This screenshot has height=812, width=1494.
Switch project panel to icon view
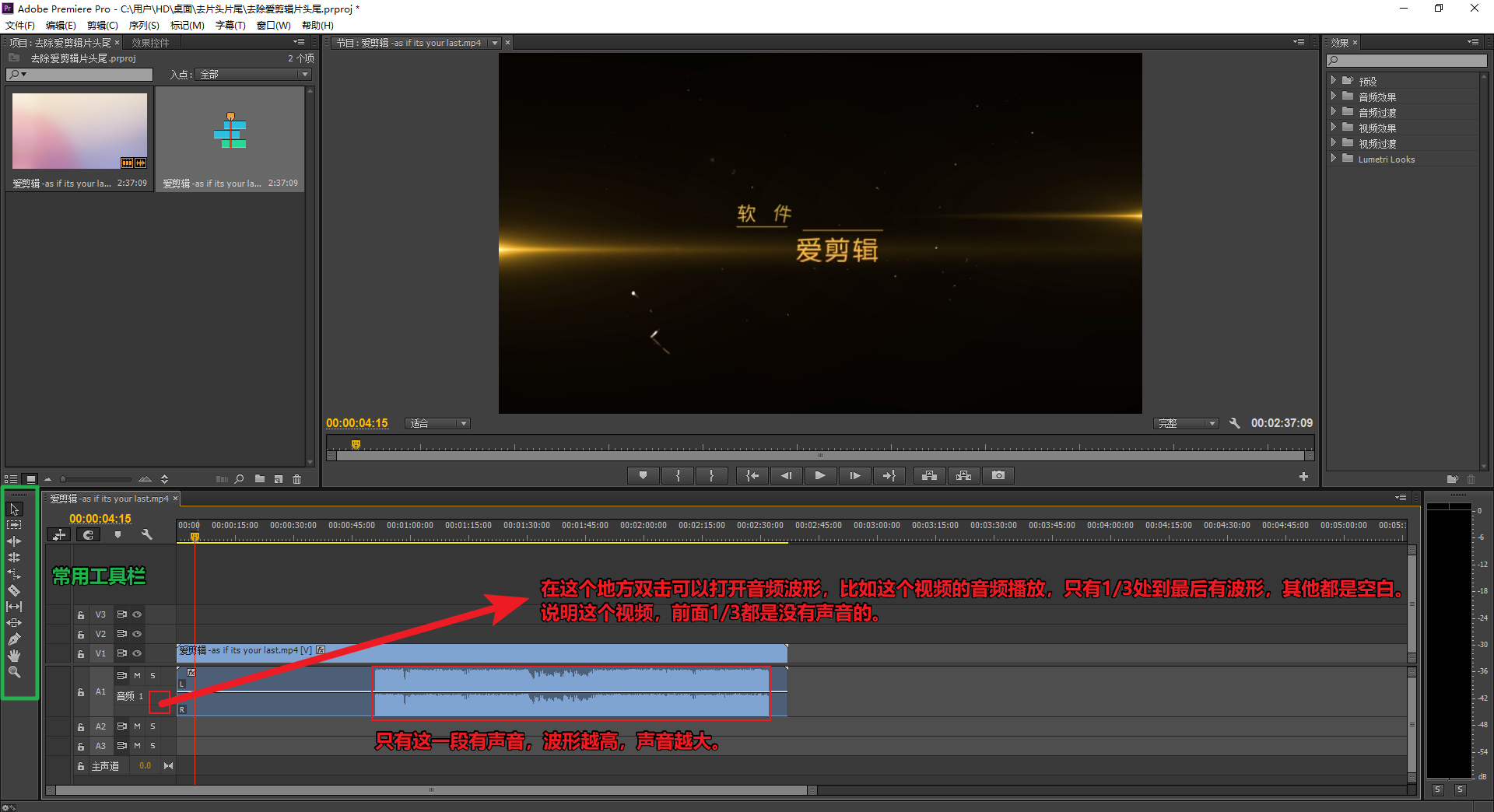point(30,479)
